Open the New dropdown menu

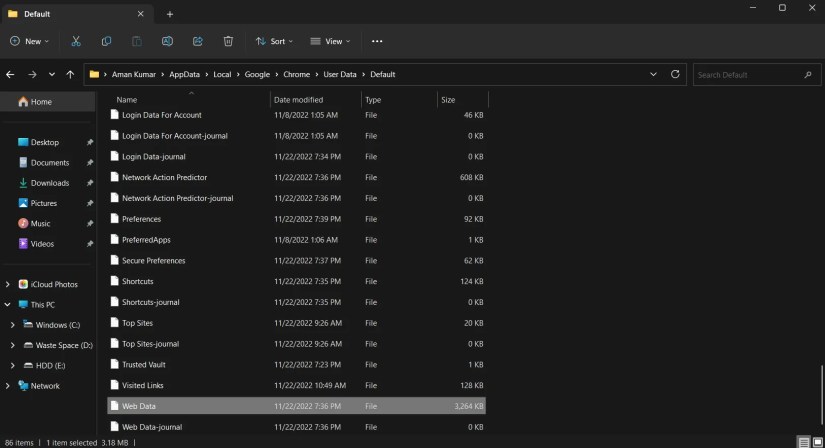pyautogui.click(x=29, y=41)
